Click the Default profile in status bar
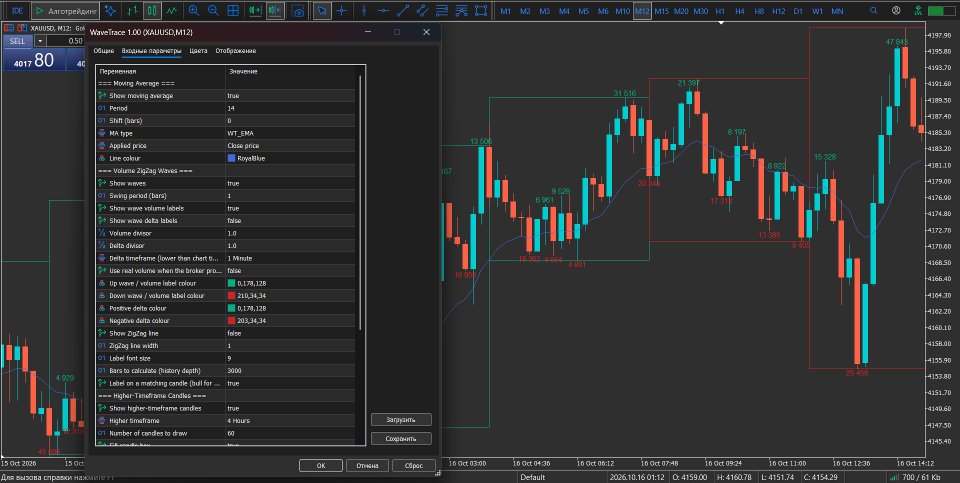The image size is (960, 483). [x=533, y=477]
